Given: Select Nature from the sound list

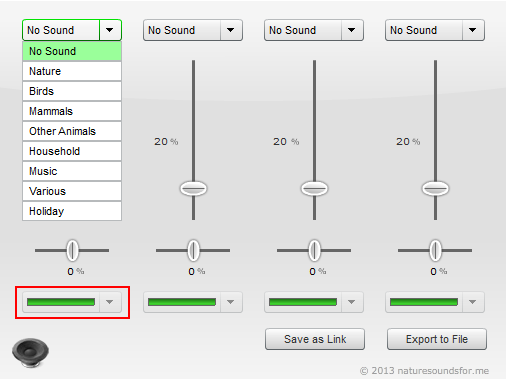Looking at the screenshot, I should (72, 71).
